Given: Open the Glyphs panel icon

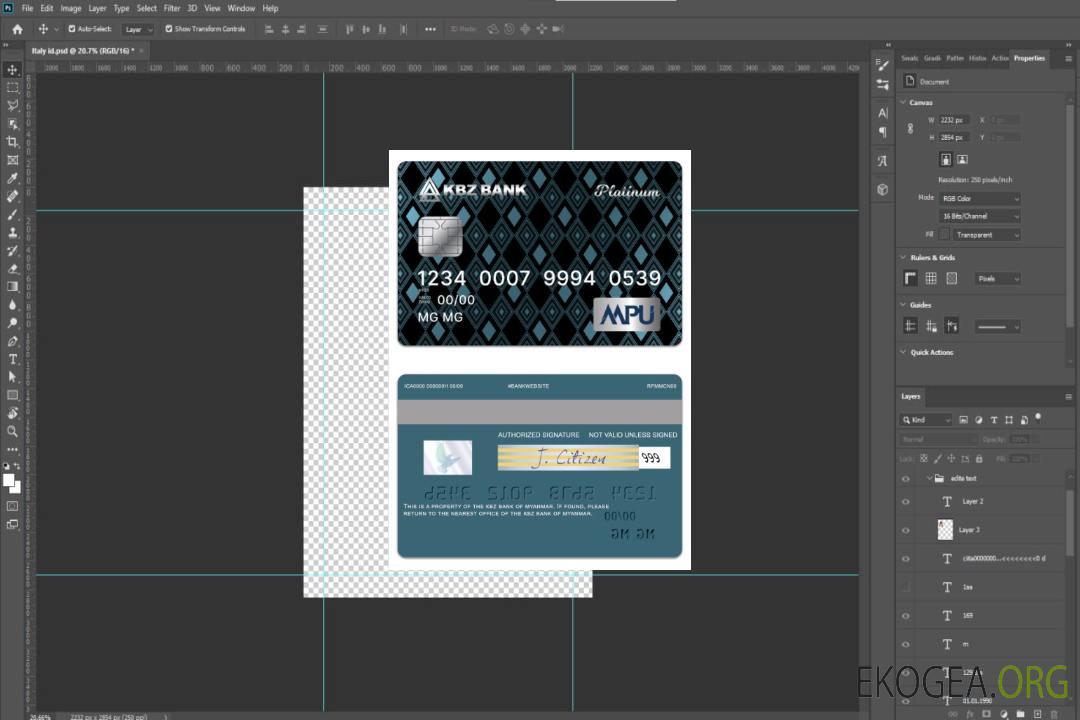Looking at the screenshot, I should [883, 161].
